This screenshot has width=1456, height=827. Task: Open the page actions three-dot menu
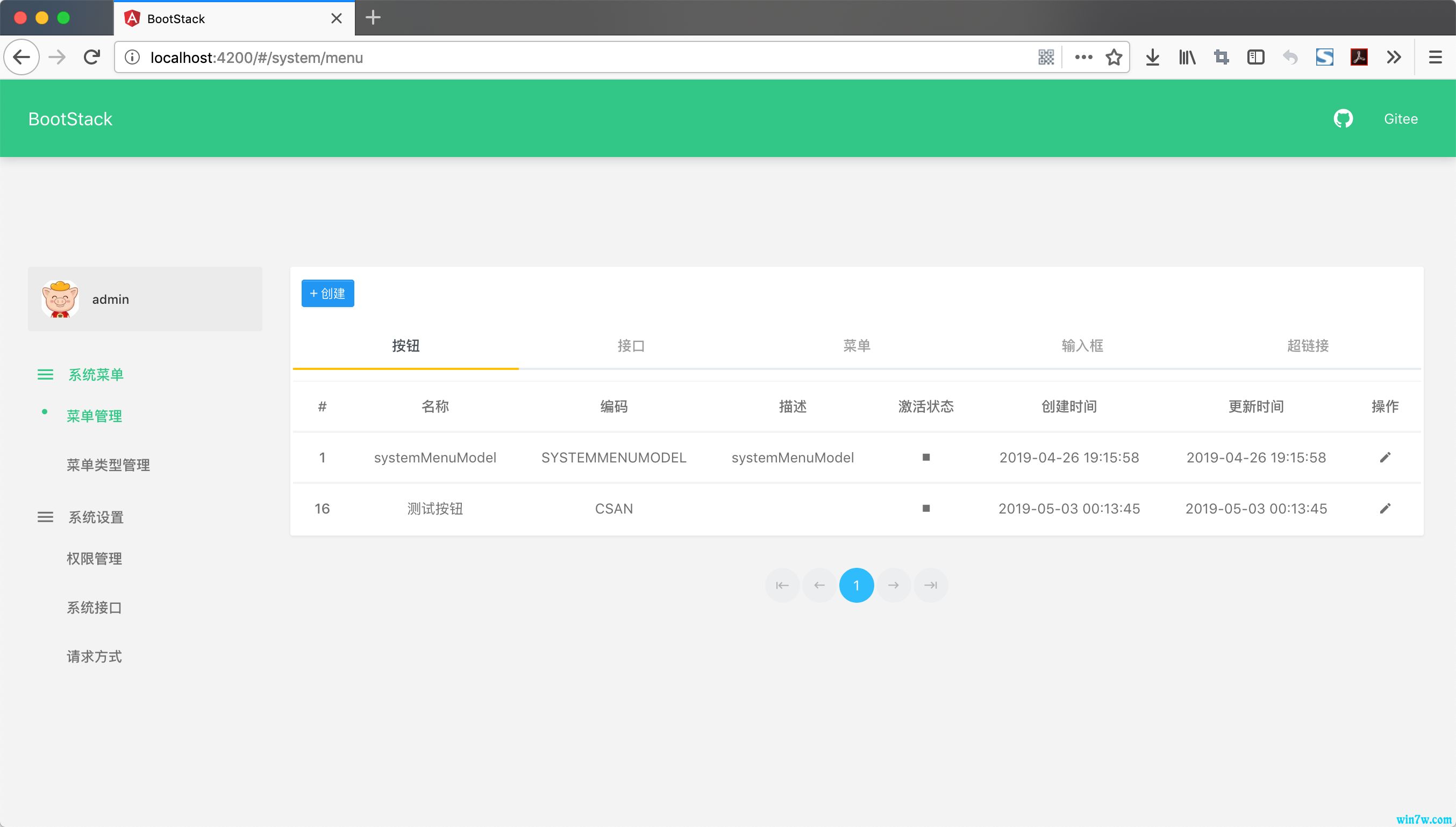click(1083, 57)
